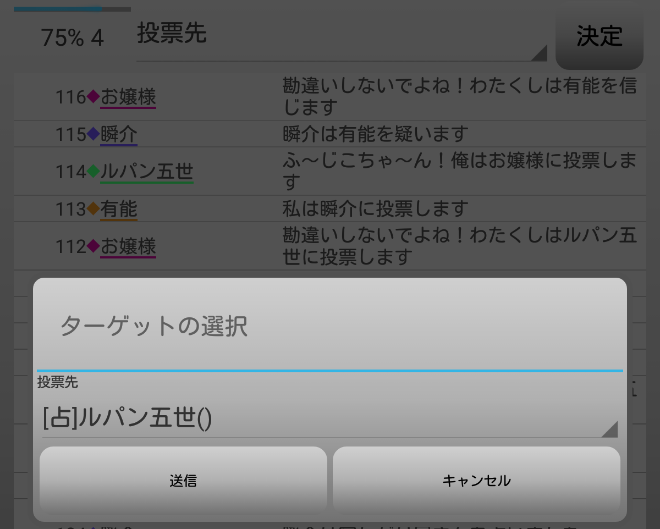The width and height of the screenshot is (660, 529).
Task: Open お嬢様 name link in post 112
Action: tap(128, 247)
